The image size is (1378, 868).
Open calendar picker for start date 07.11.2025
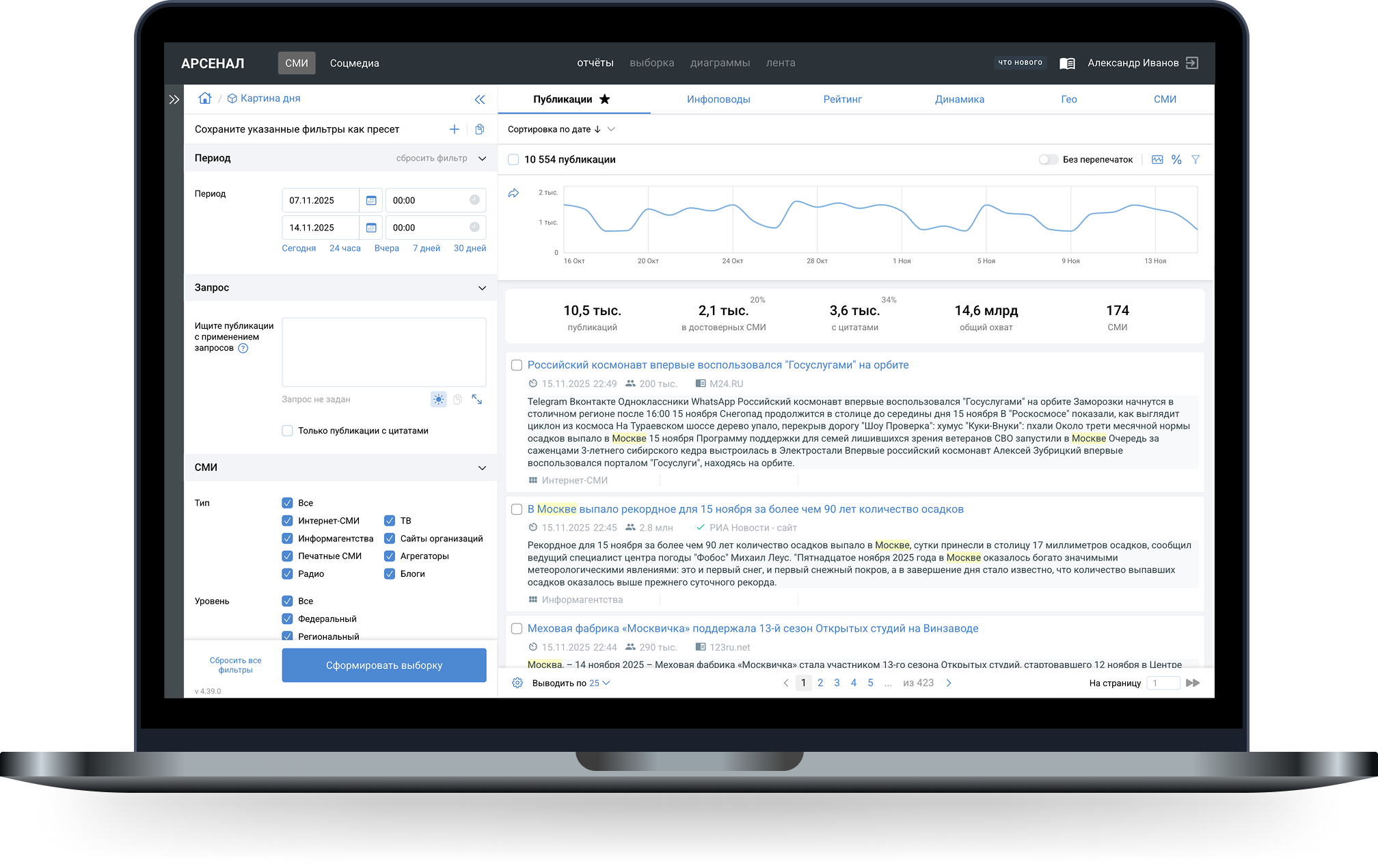370,200
